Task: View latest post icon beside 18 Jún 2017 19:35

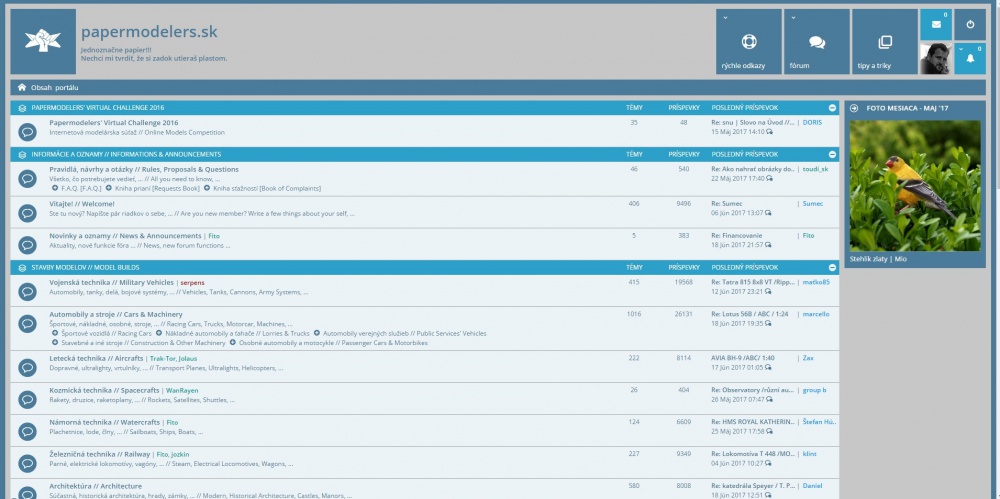Action: tap(769, 324)
